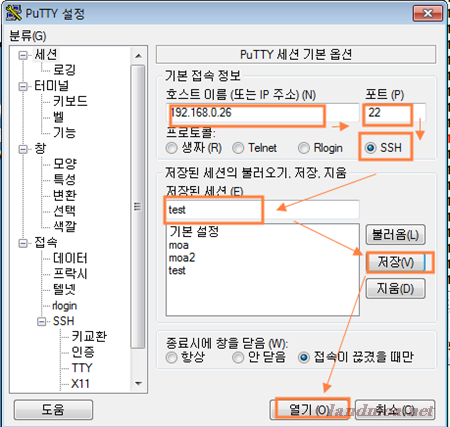The image size is (450, 427).
Task: Open the 로깅 settings category
Action: [65, 70]
